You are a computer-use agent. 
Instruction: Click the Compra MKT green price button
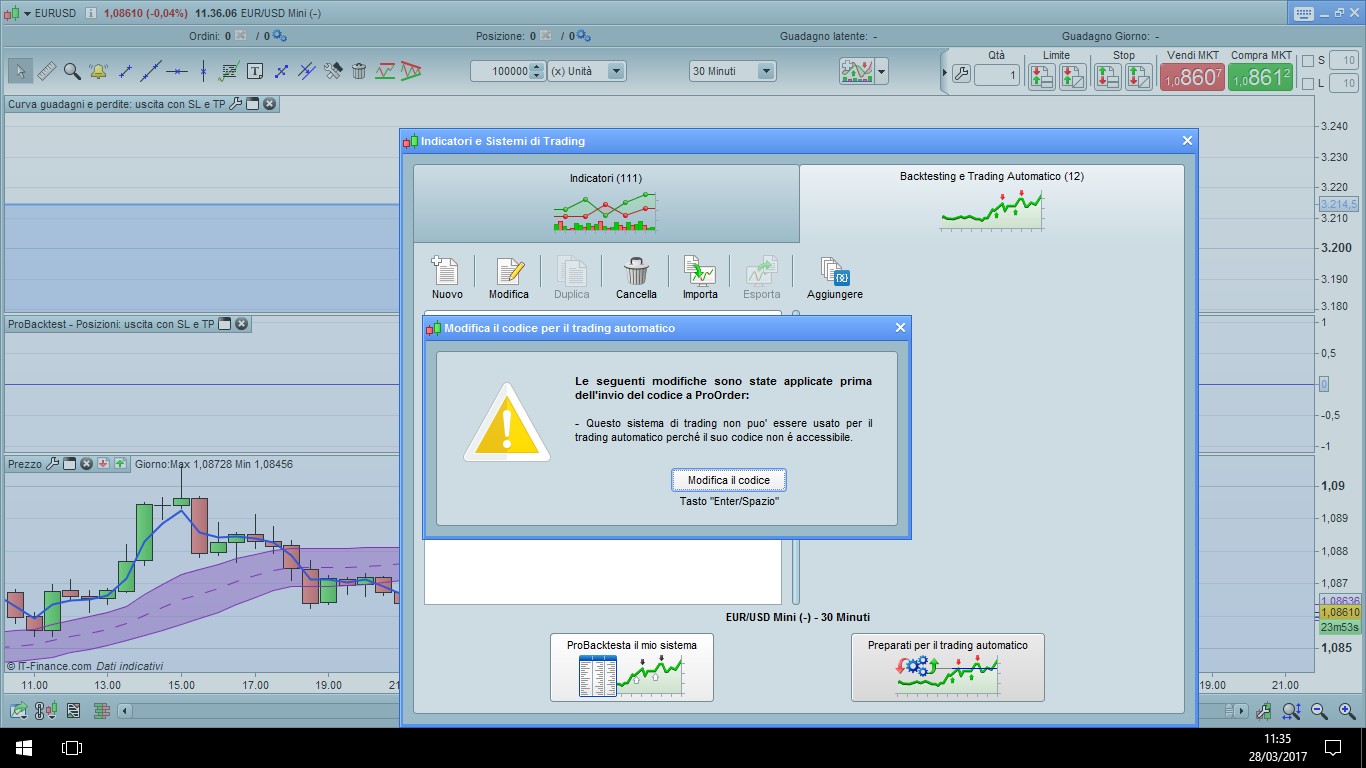click(1260, 77)
